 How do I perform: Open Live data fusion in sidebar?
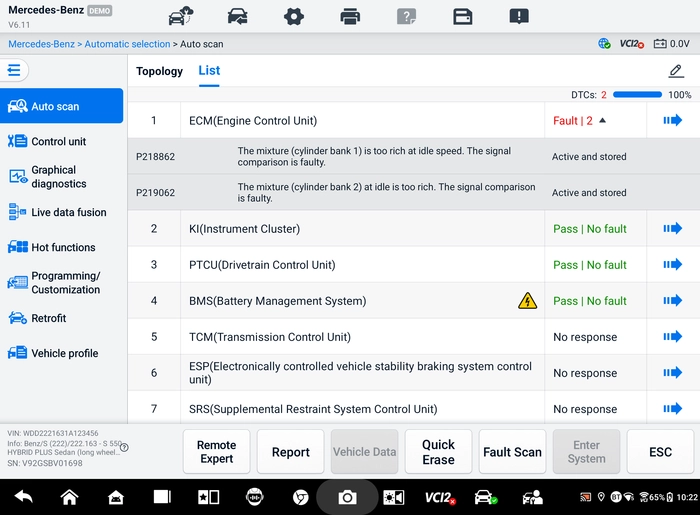[x=62, y=212]
